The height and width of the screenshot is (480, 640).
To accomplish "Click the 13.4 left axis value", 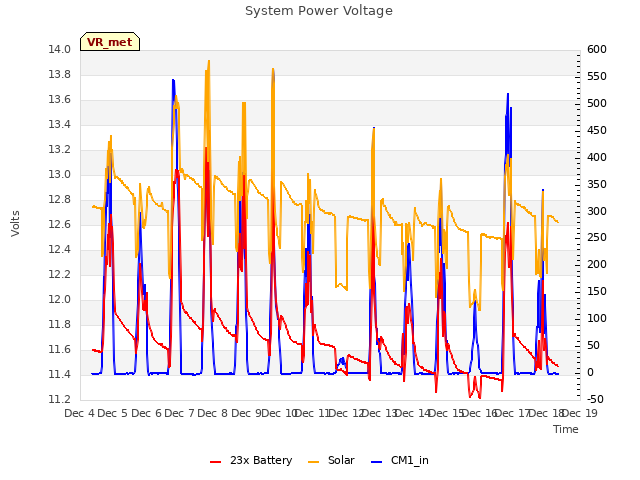I will tap(59, 124).
